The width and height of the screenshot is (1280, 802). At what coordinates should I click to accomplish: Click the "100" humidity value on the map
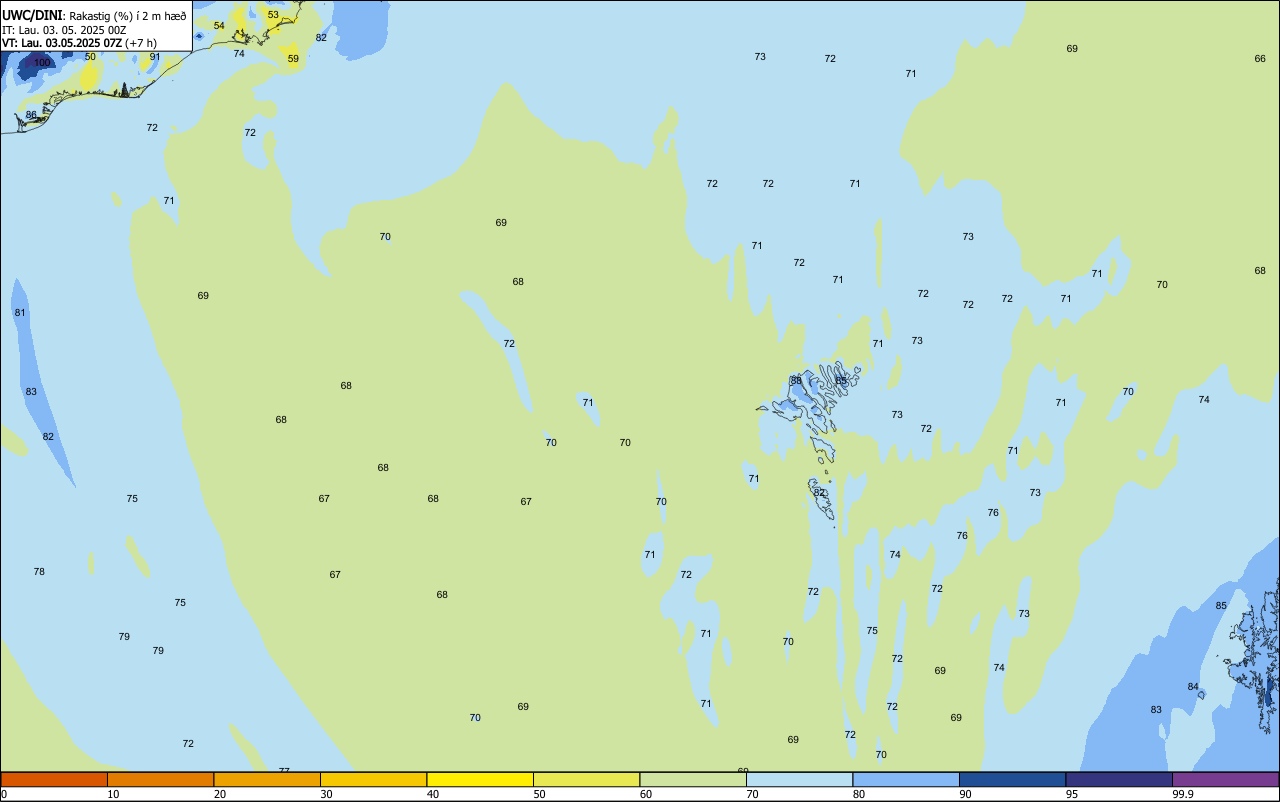(x=42, y=62)
